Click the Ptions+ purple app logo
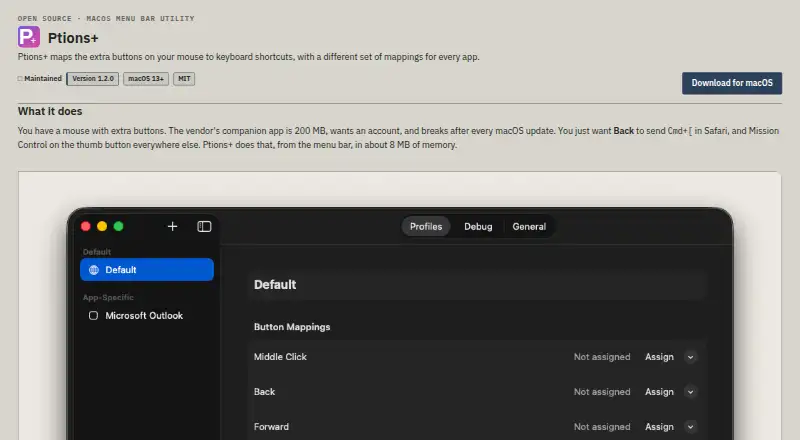 click(29, 37)
